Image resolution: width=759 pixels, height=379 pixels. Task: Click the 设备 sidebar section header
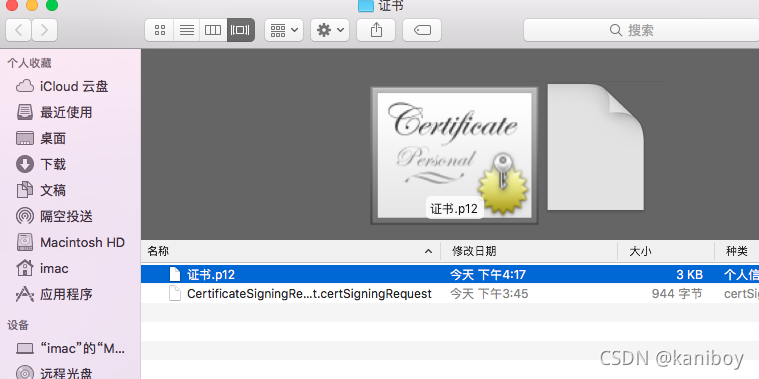pos(18,325)
